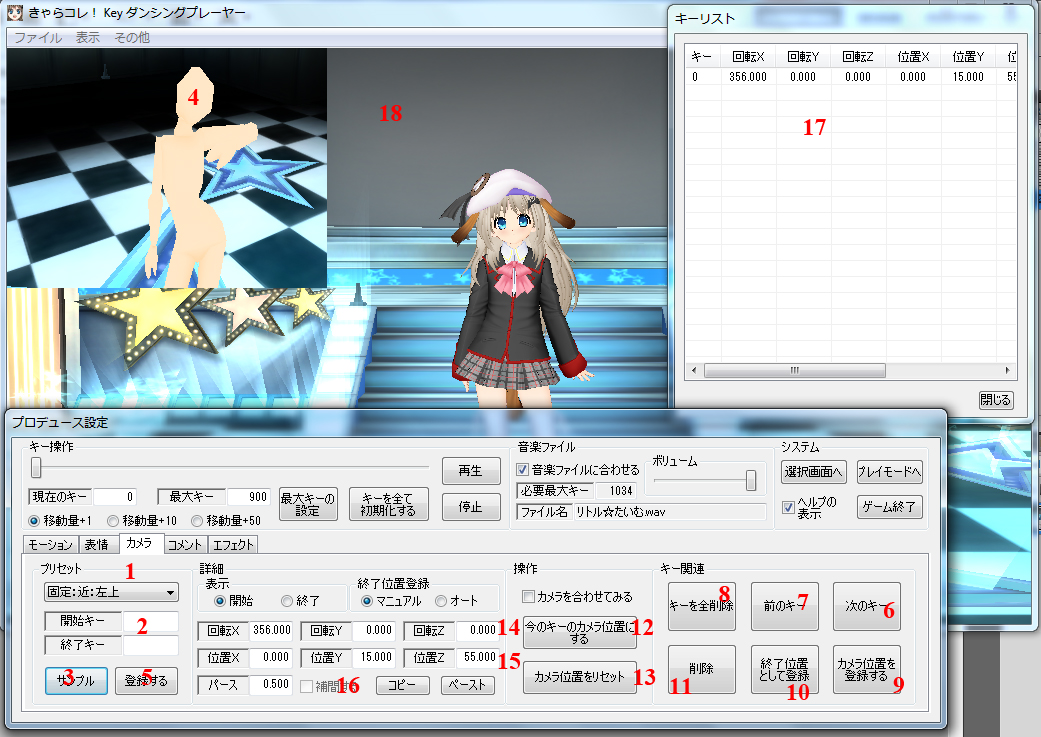Toggle the ヘルプの表示 checkbox
Viewport: 1041px width, 737px height.
click(789, 507)
